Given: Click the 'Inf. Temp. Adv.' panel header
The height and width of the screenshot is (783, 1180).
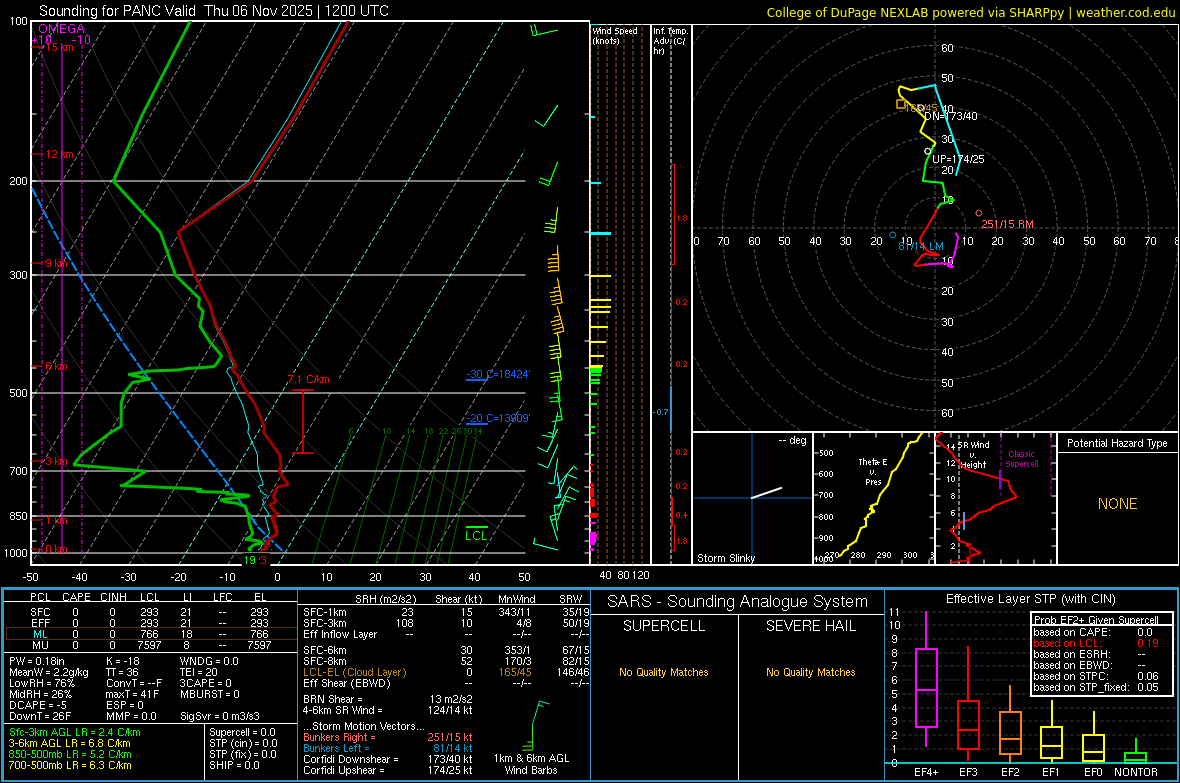Looking at the screenshot, I should (x=670, y=41).
